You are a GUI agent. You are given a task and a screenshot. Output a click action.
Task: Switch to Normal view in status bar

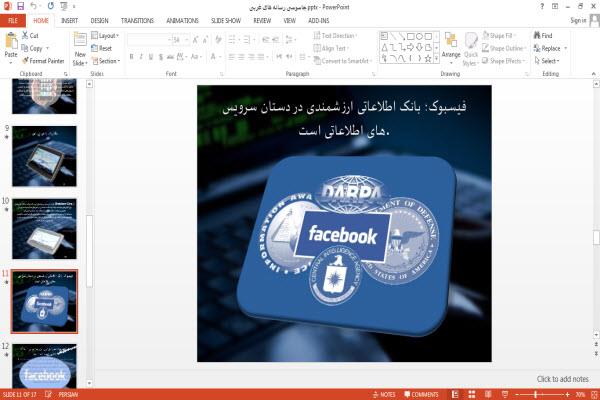tap(455, 394)
